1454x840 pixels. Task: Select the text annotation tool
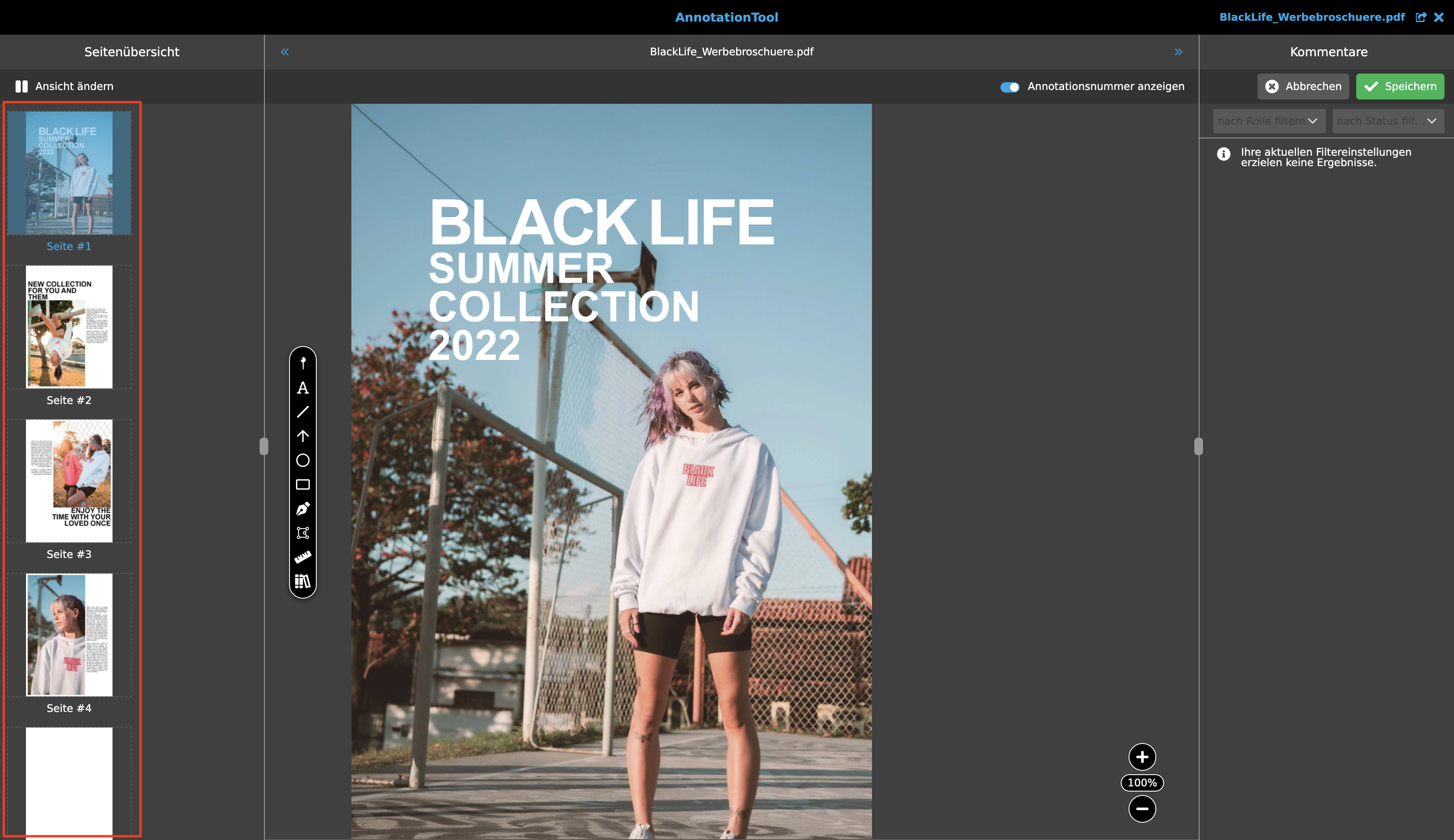[302, 388]
